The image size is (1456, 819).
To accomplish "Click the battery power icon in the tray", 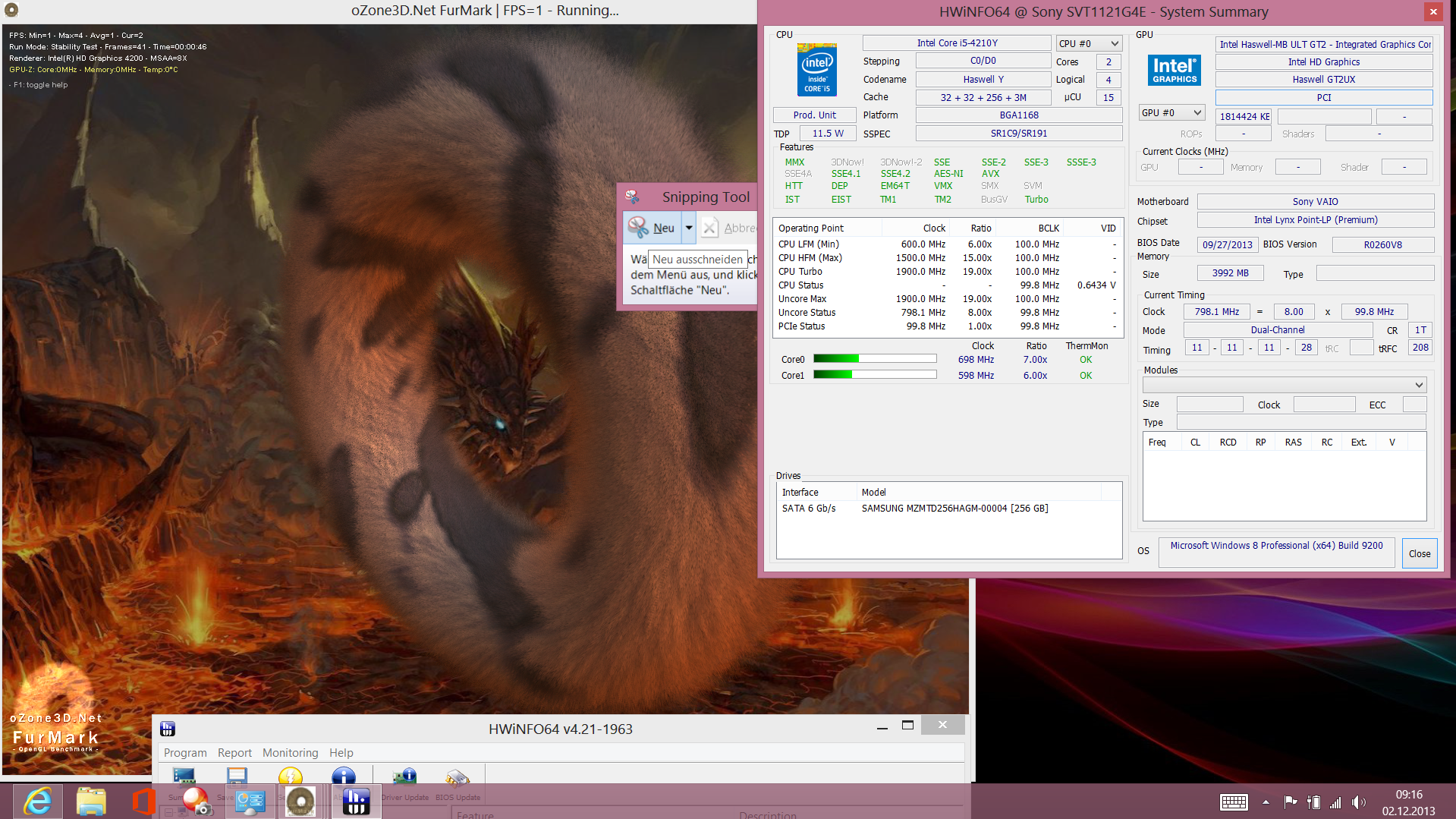I will point(1313,802).
